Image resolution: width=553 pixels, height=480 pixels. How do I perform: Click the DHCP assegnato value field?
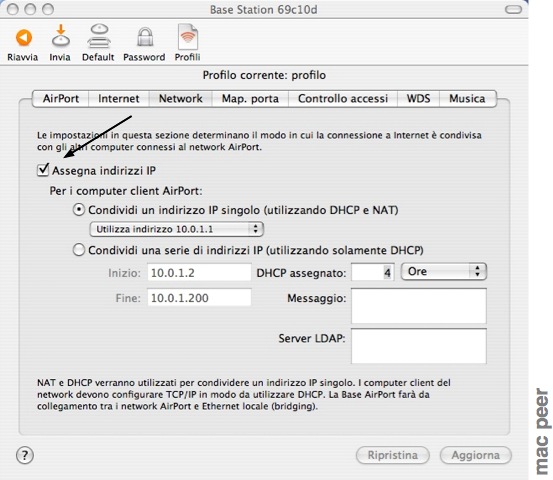pos(372,272)
